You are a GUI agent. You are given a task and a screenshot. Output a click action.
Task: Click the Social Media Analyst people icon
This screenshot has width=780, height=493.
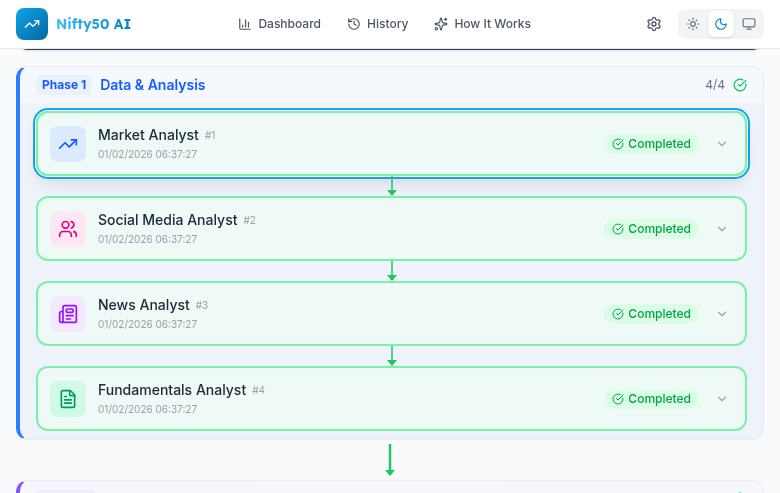[68, 229]
